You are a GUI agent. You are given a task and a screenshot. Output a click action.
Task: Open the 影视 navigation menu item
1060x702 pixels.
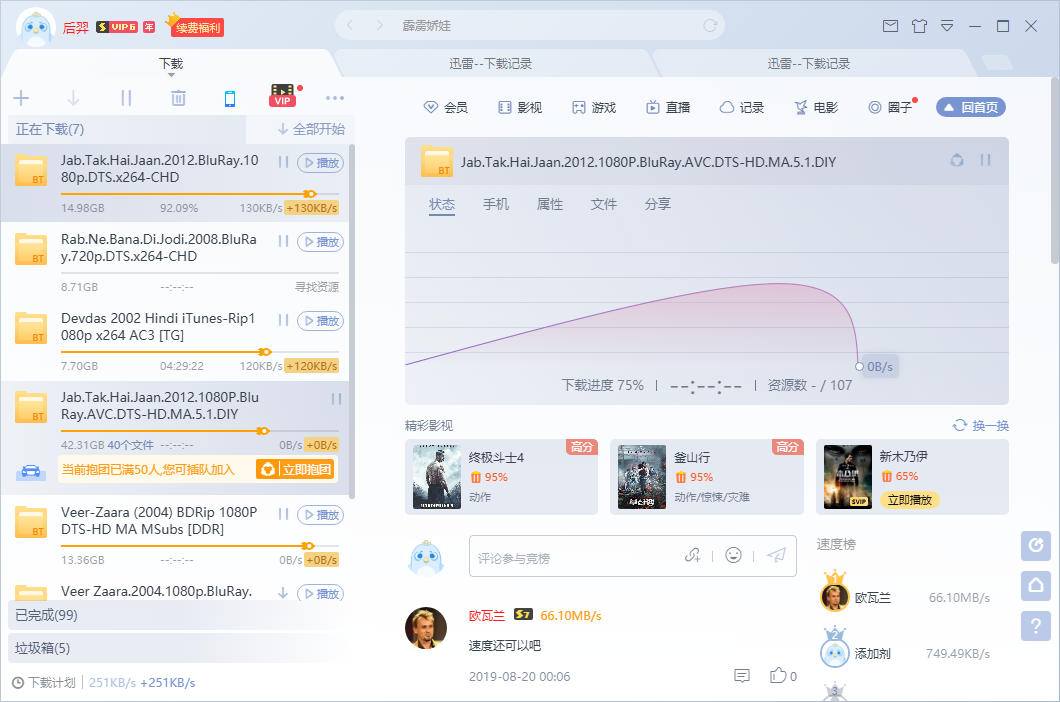pyautogui.click(x=519, y=106)
